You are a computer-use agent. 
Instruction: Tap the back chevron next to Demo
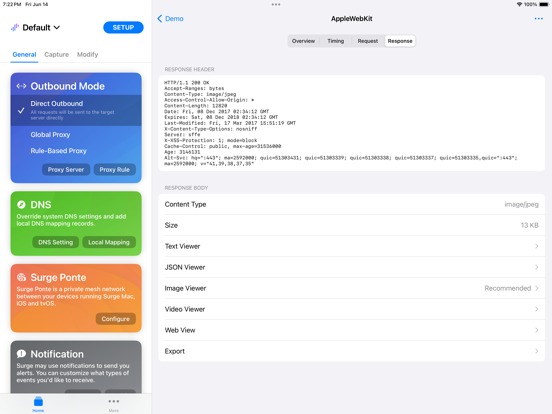[x=159, y=19]
